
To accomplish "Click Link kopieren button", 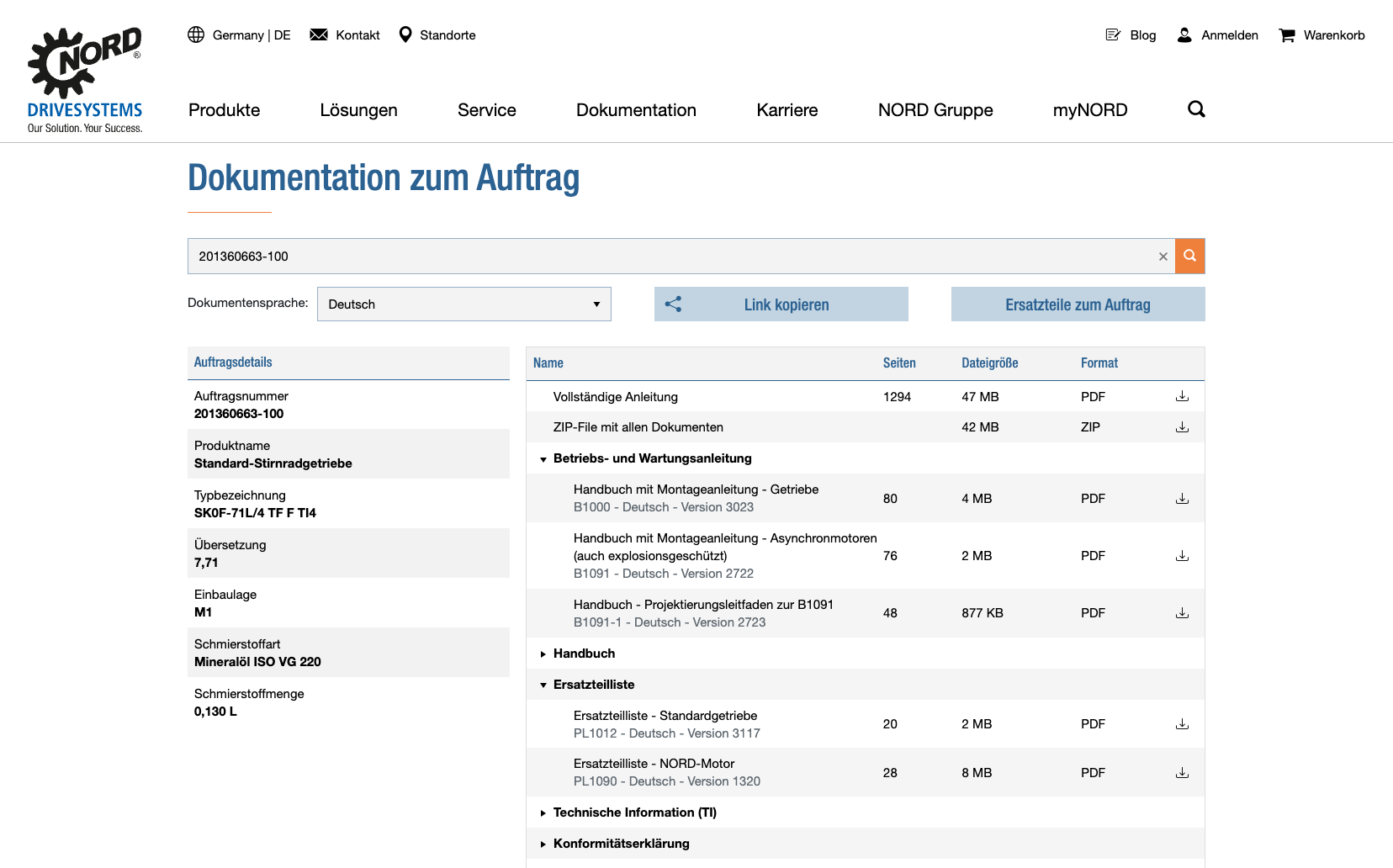I will pos(781,304).
